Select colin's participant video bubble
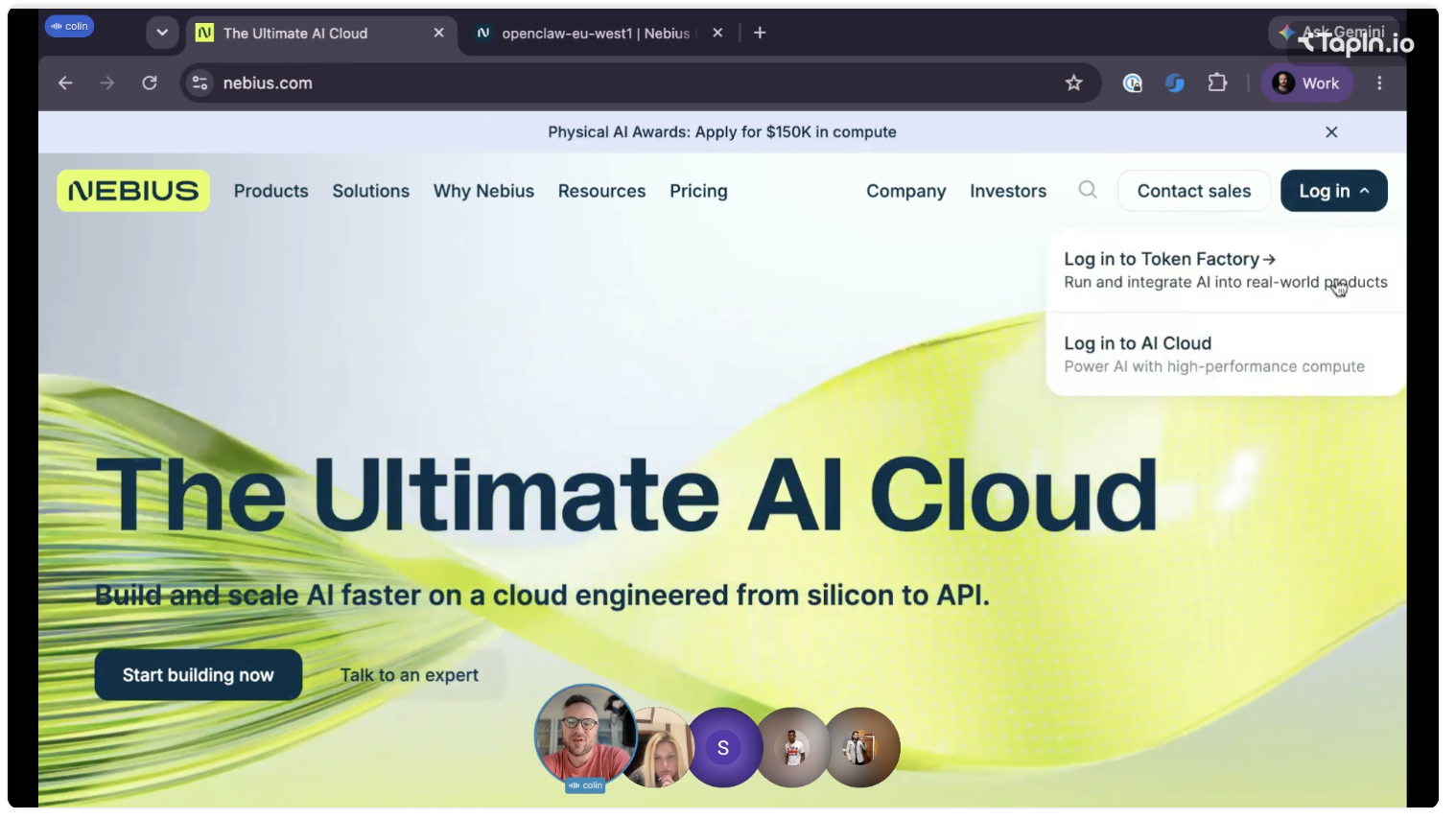Image resolution: width=1456 pixels, height=819 pixels. click(x=585, y=736)
